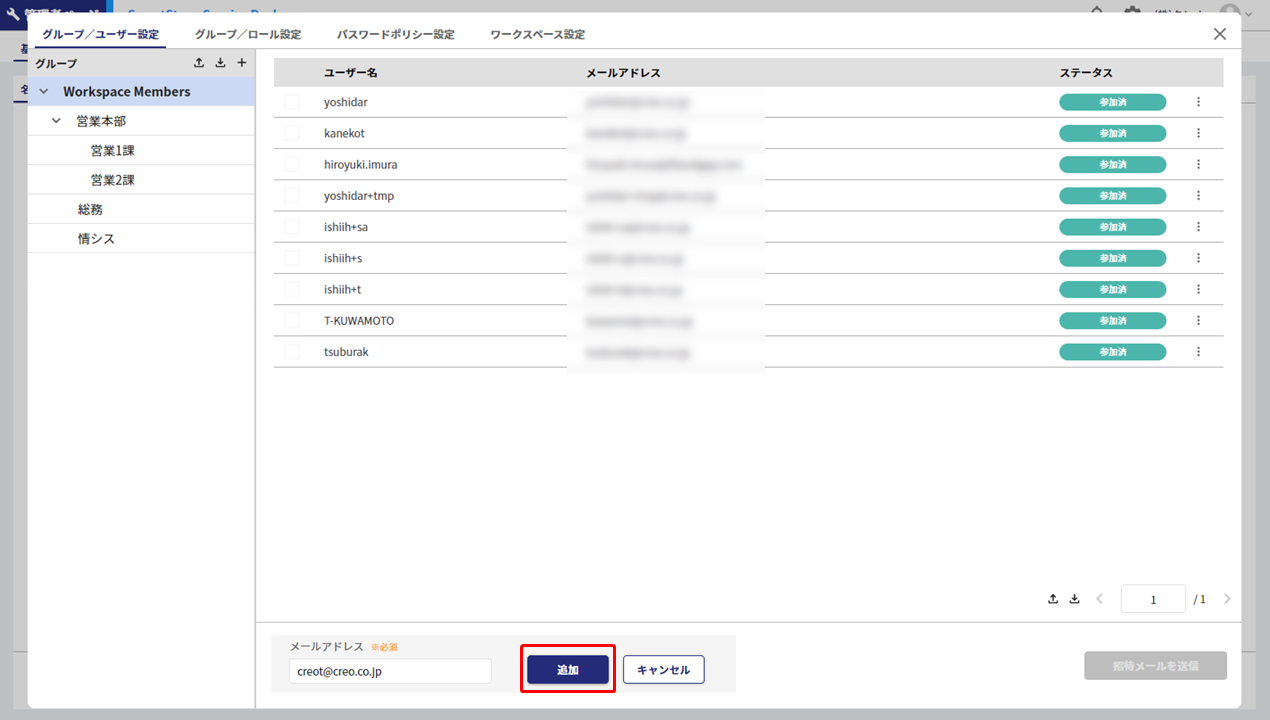Open the パスワードポリシー設定 tab
Viewport: 1270px width, 720px height.
395,34
